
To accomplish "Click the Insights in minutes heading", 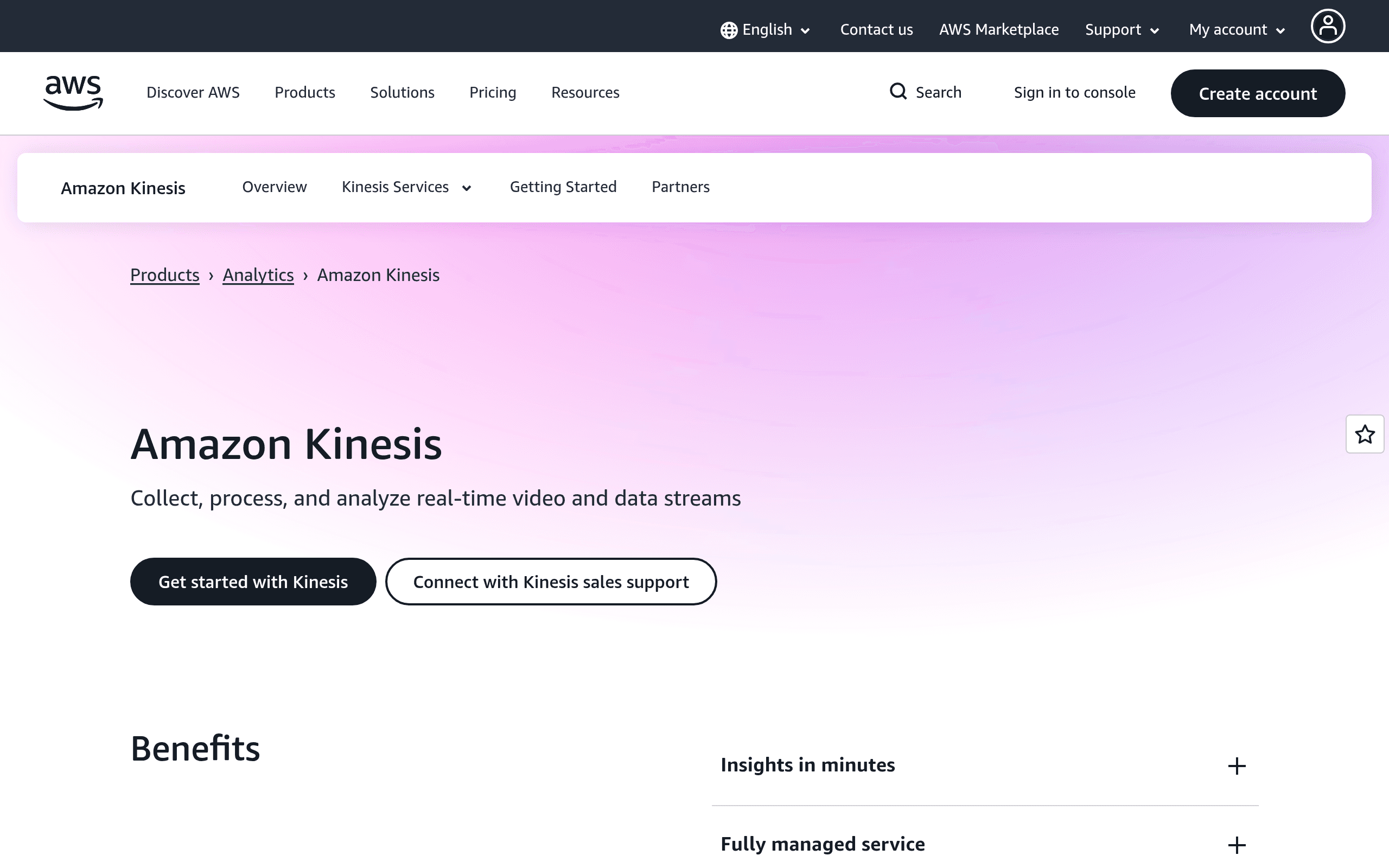I will [807, 765].
